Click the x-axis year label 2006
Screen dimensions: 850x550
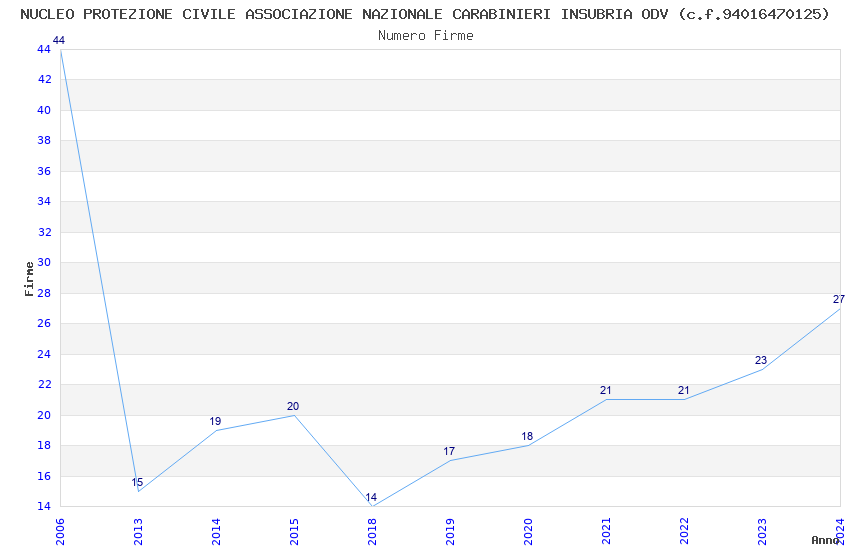coord(60,532)
